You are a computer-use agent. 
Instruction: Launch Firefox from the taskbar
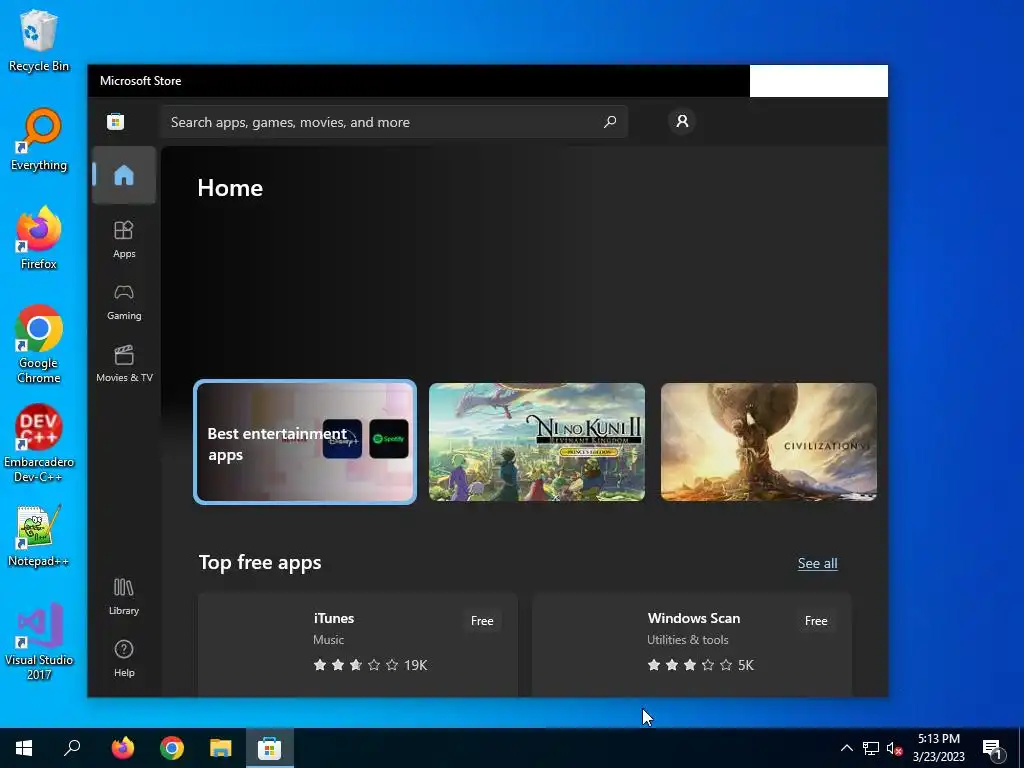122,748
